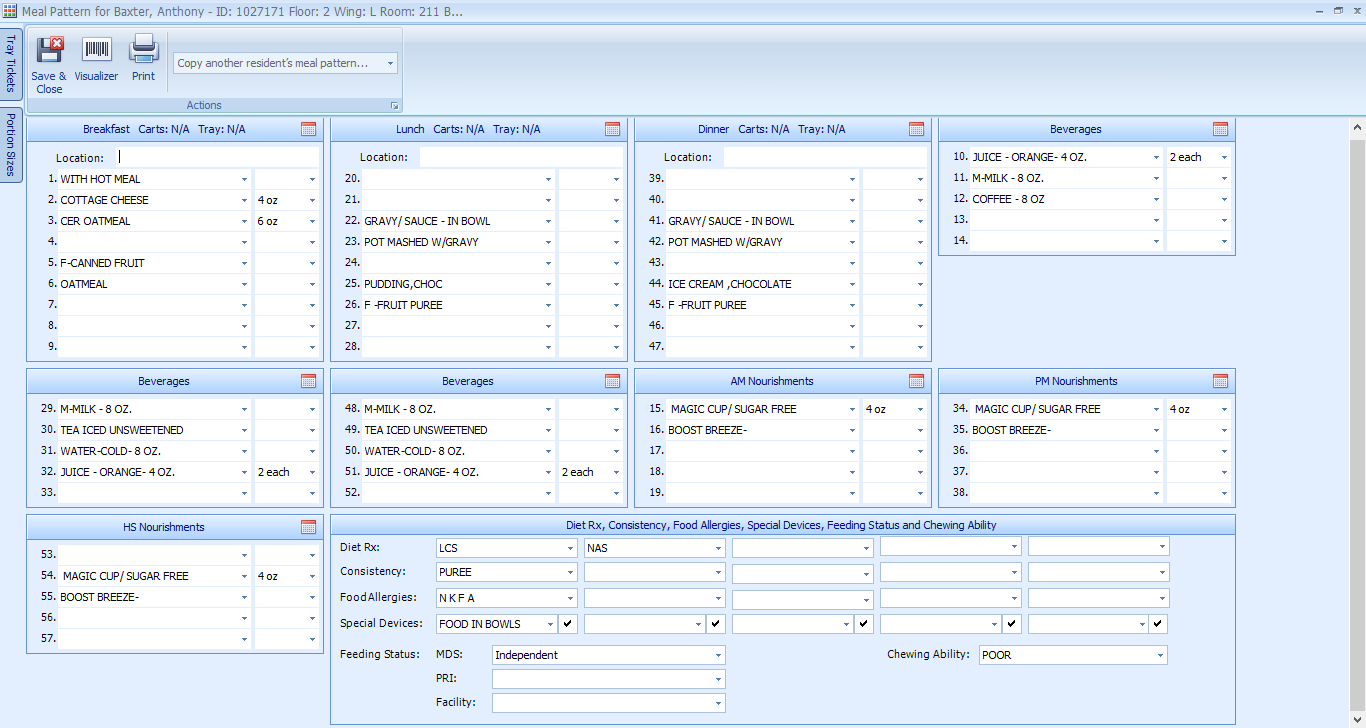
Task: Toggle checkbox next to FOOD IN BOWLS device
Action: [567, 624]
